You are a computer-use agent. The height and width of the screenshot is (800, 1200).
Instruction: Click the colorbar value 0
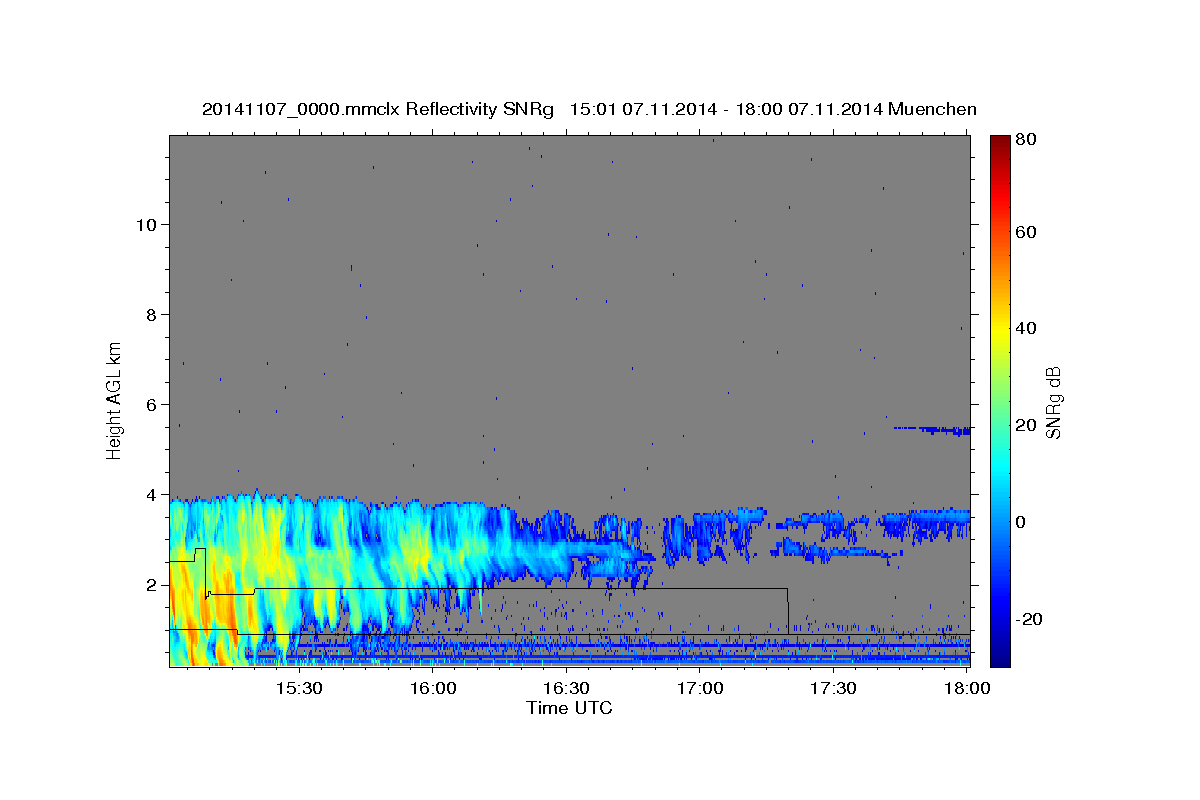[1020, 522]
